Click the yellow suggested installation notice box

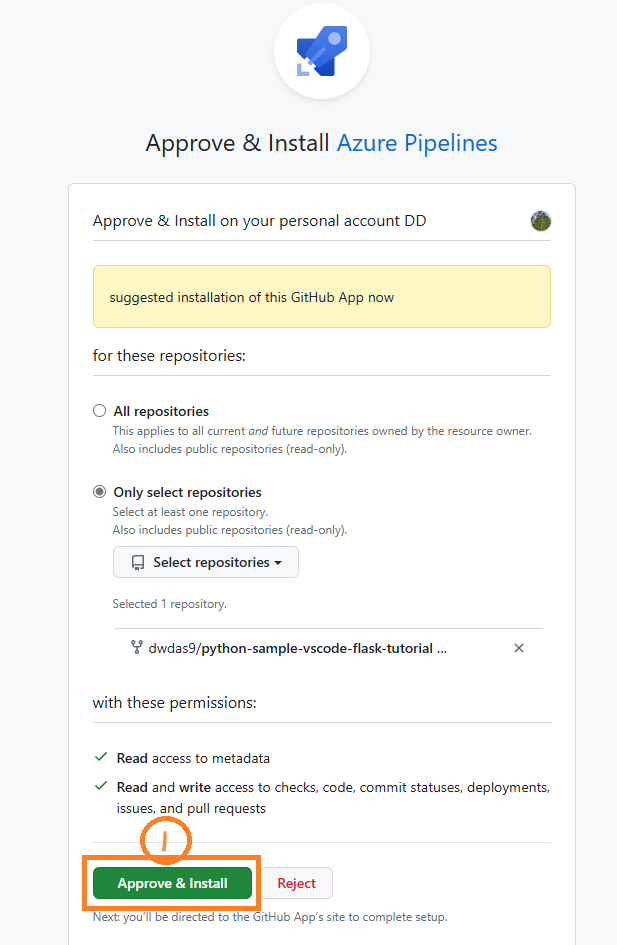(x=322, y=297)
